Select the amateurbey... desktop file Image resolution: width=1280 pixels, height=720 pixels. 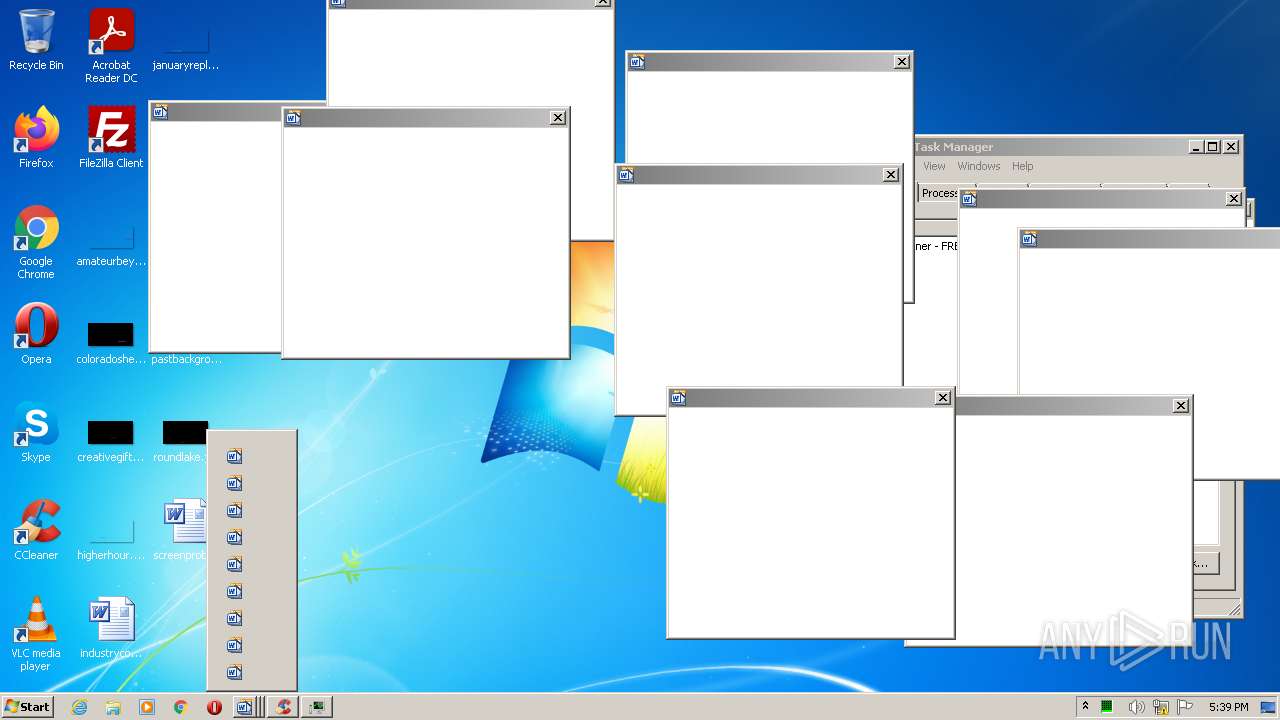(111, 241)
